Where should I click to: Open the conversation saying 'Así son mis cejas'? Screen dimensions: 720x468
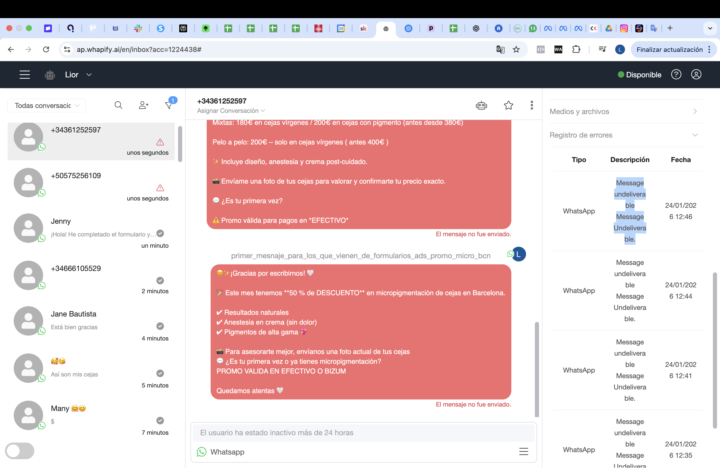coord(91,372)
